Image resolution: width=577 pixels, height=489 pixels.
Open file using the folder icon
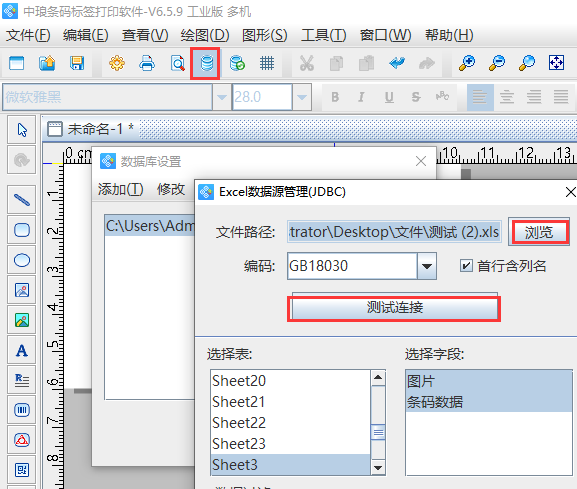(x=47, y=63)
